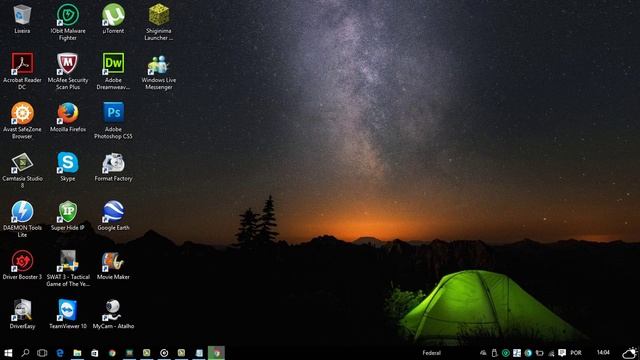Click the USB safely remove tray icon

point(494,353)
